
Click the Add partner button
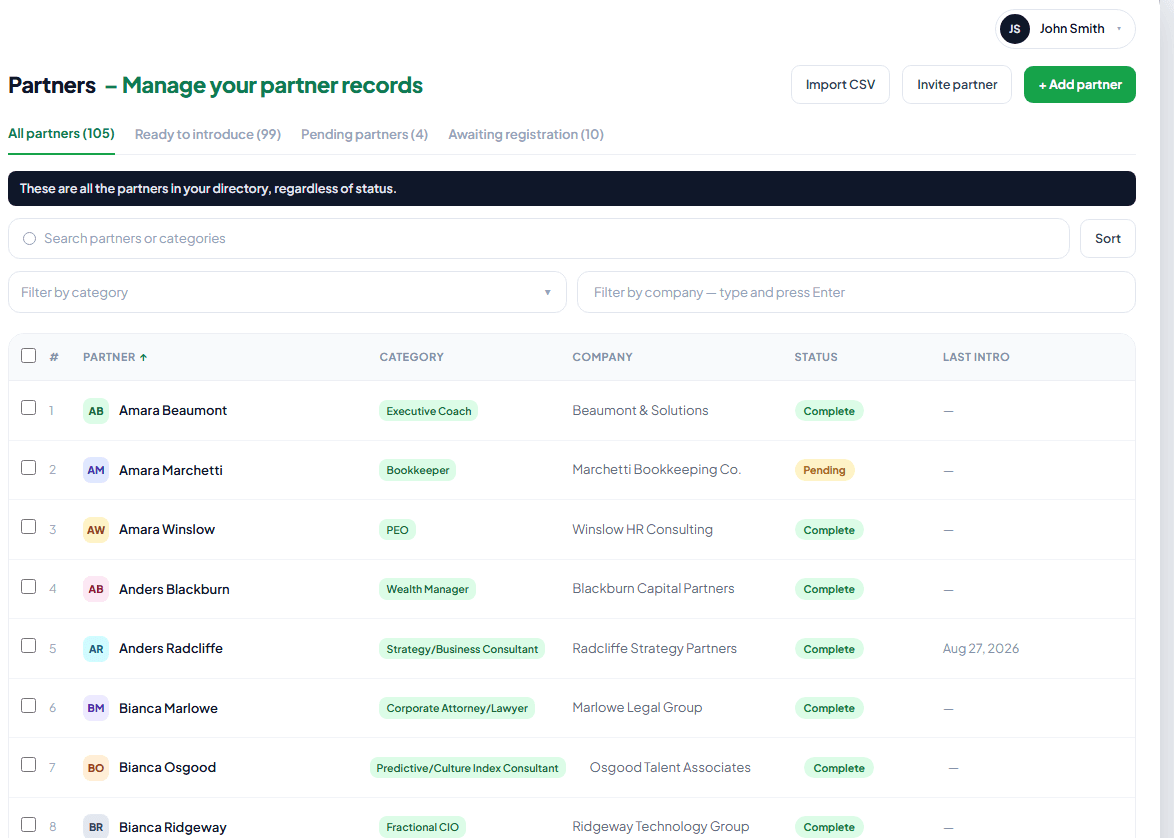pos(1080,85)
